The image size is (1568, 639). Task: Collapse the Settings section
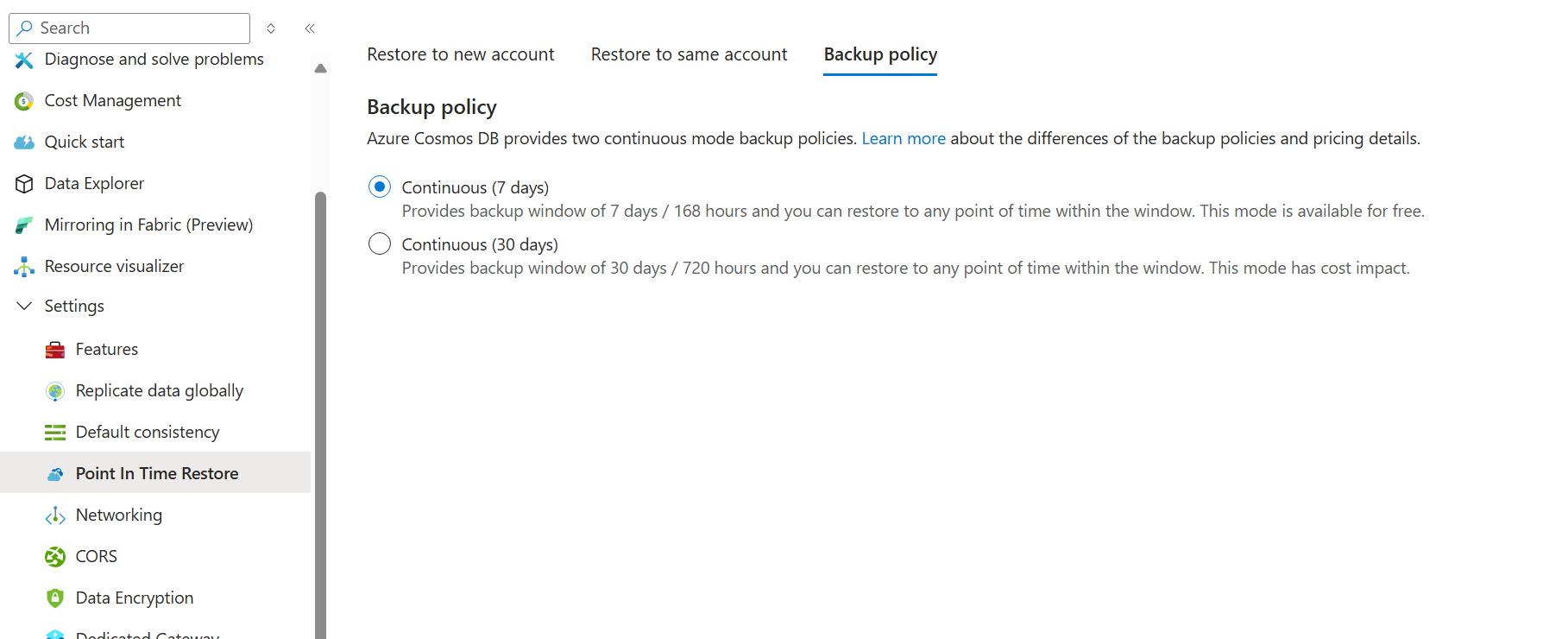tap(23, 306)
